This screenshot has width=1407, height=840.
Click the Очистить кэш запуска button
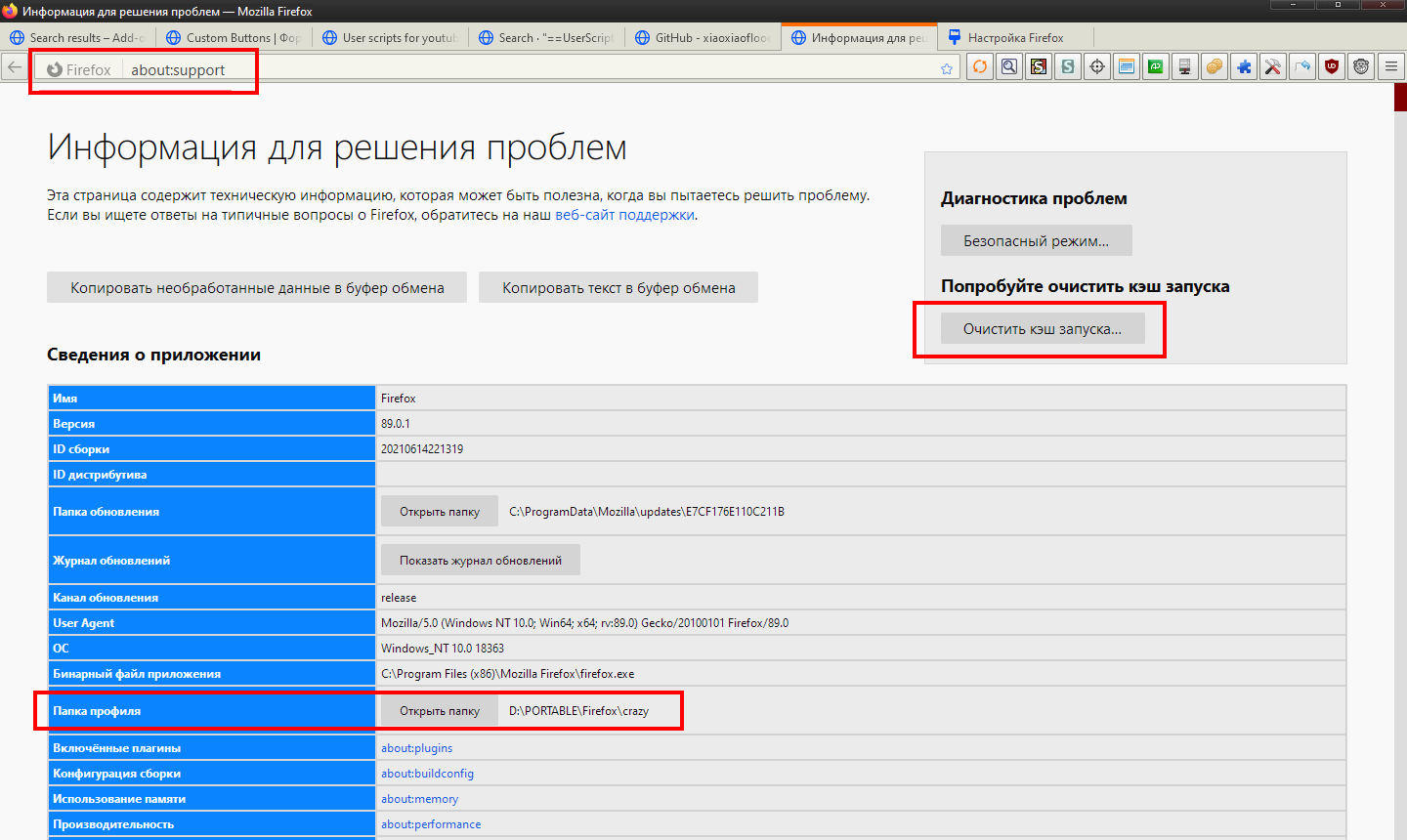pyautogui.click(x=1043, y=328)
